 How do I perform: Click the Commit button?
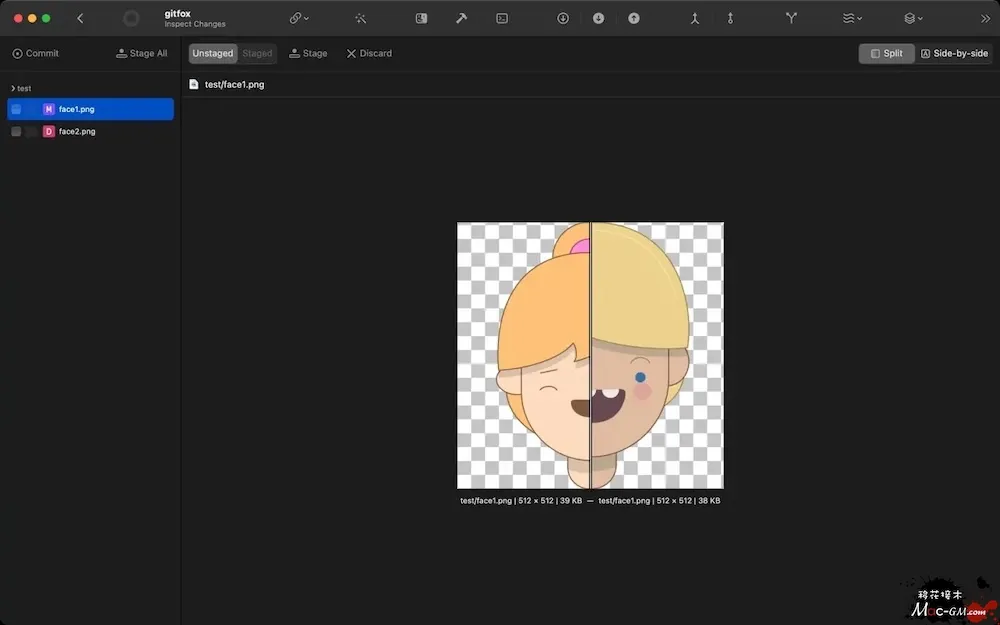tap(36, 54)
